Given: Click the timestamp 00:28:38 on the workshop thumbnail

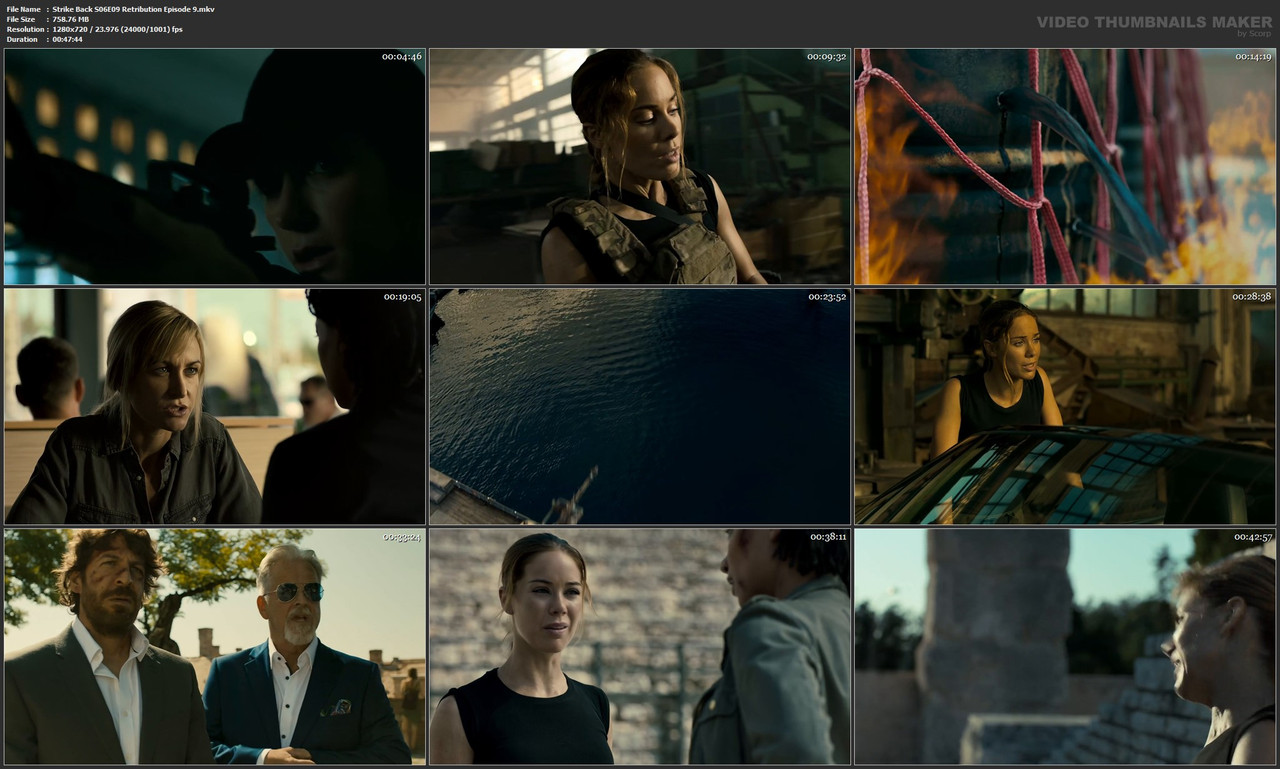Looking at the screenshot, I should point(1253,297).
